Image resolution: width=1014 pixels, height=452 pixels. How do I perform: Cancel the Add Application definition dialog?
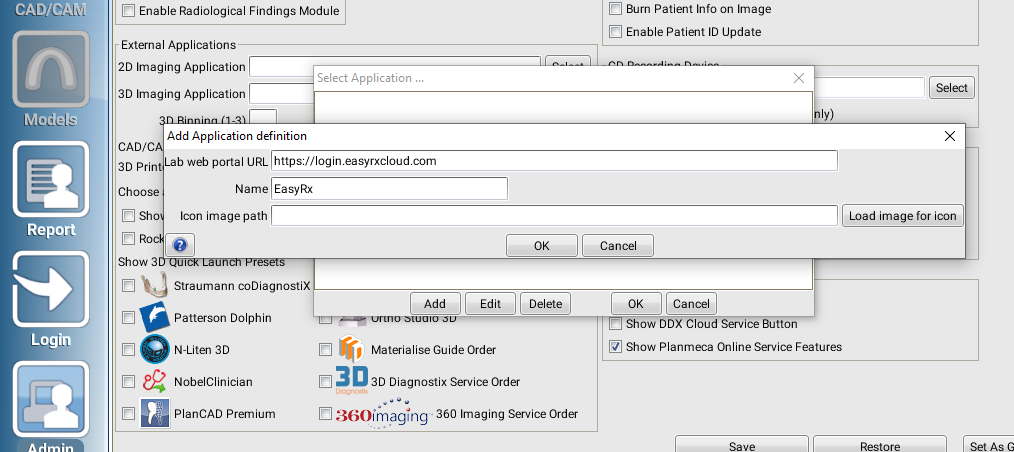point(618,246)
